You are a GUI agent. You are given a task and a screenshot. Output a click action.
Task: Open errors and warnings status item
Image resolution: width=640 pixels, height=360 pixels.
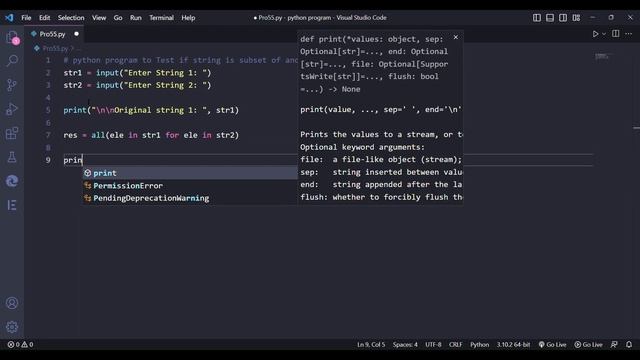coord(20,344)
